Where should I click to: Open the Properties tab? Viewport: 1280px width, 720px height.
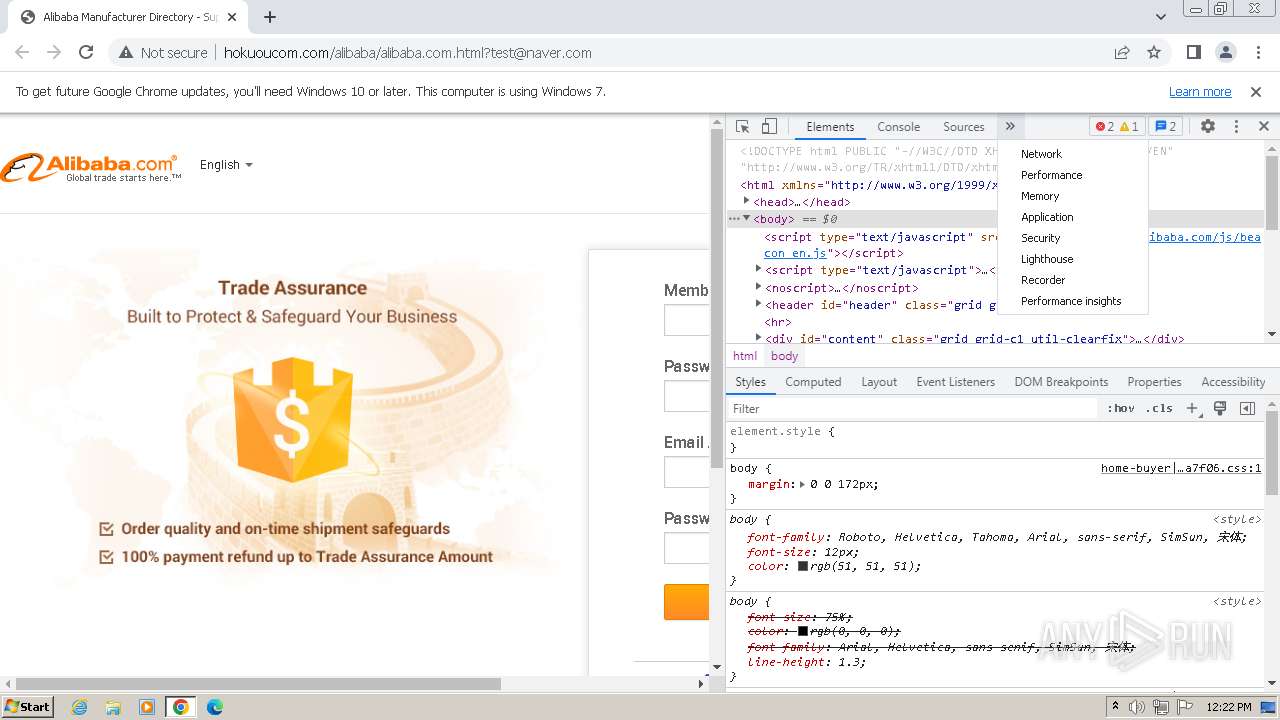click(1154, 382)
